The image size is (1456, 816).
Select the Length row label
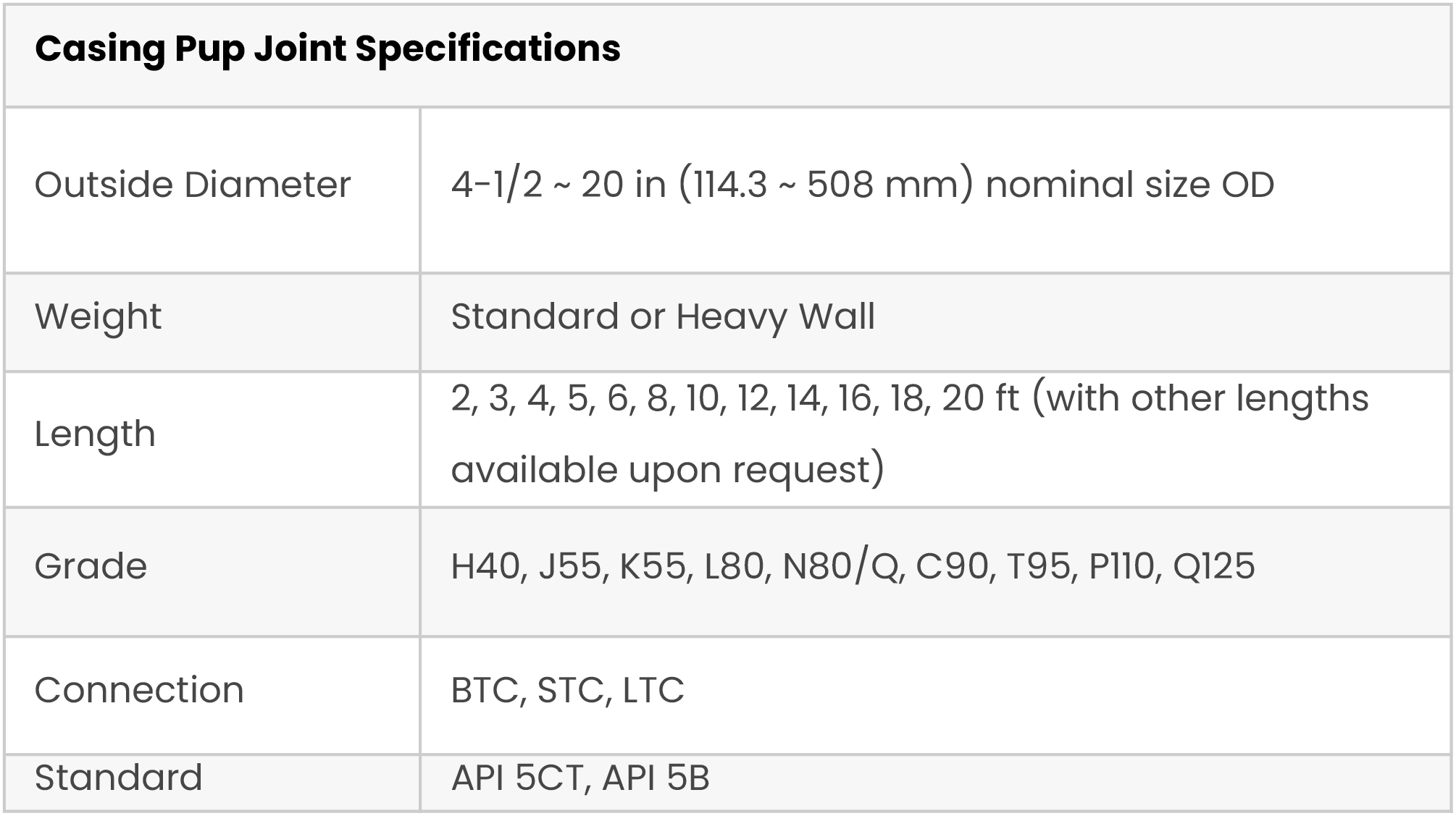pos(95,434)
